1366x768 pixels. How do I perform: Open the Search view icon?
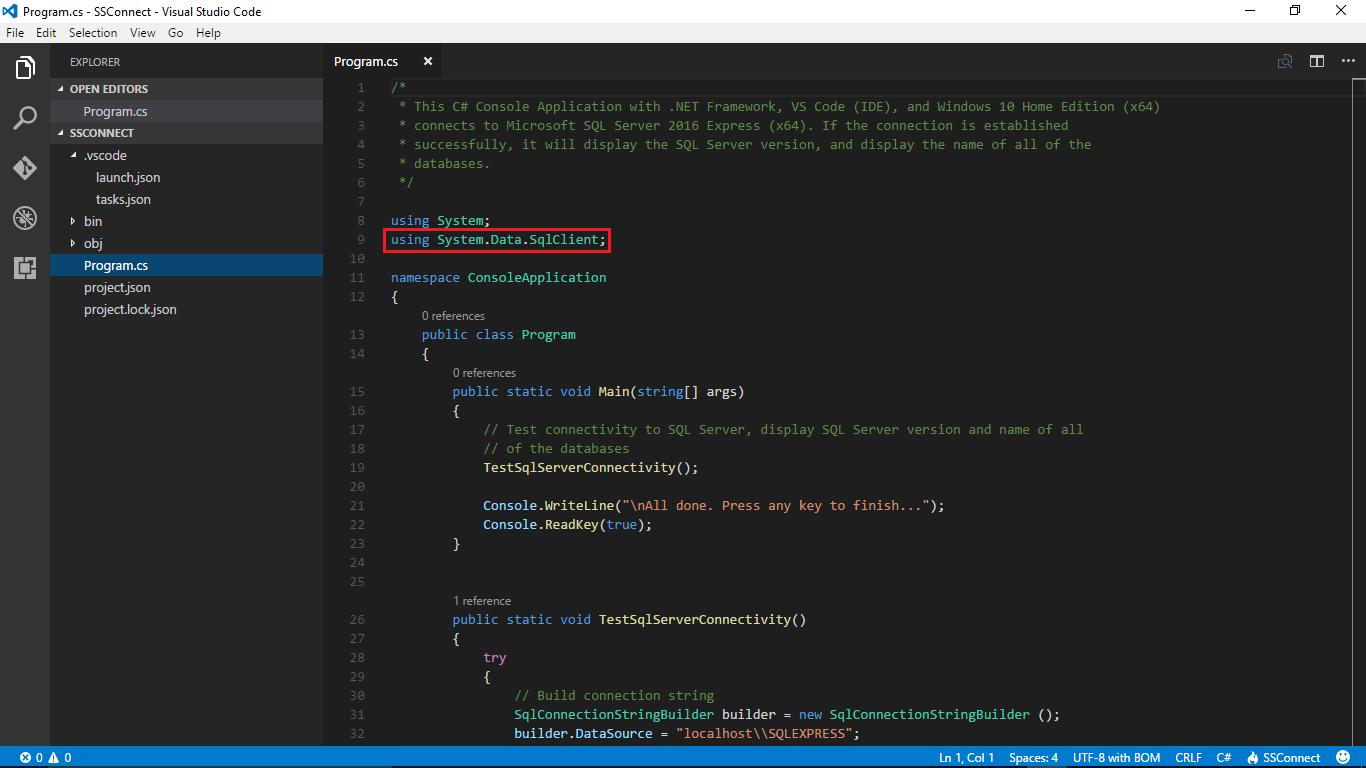pos(25,118)
